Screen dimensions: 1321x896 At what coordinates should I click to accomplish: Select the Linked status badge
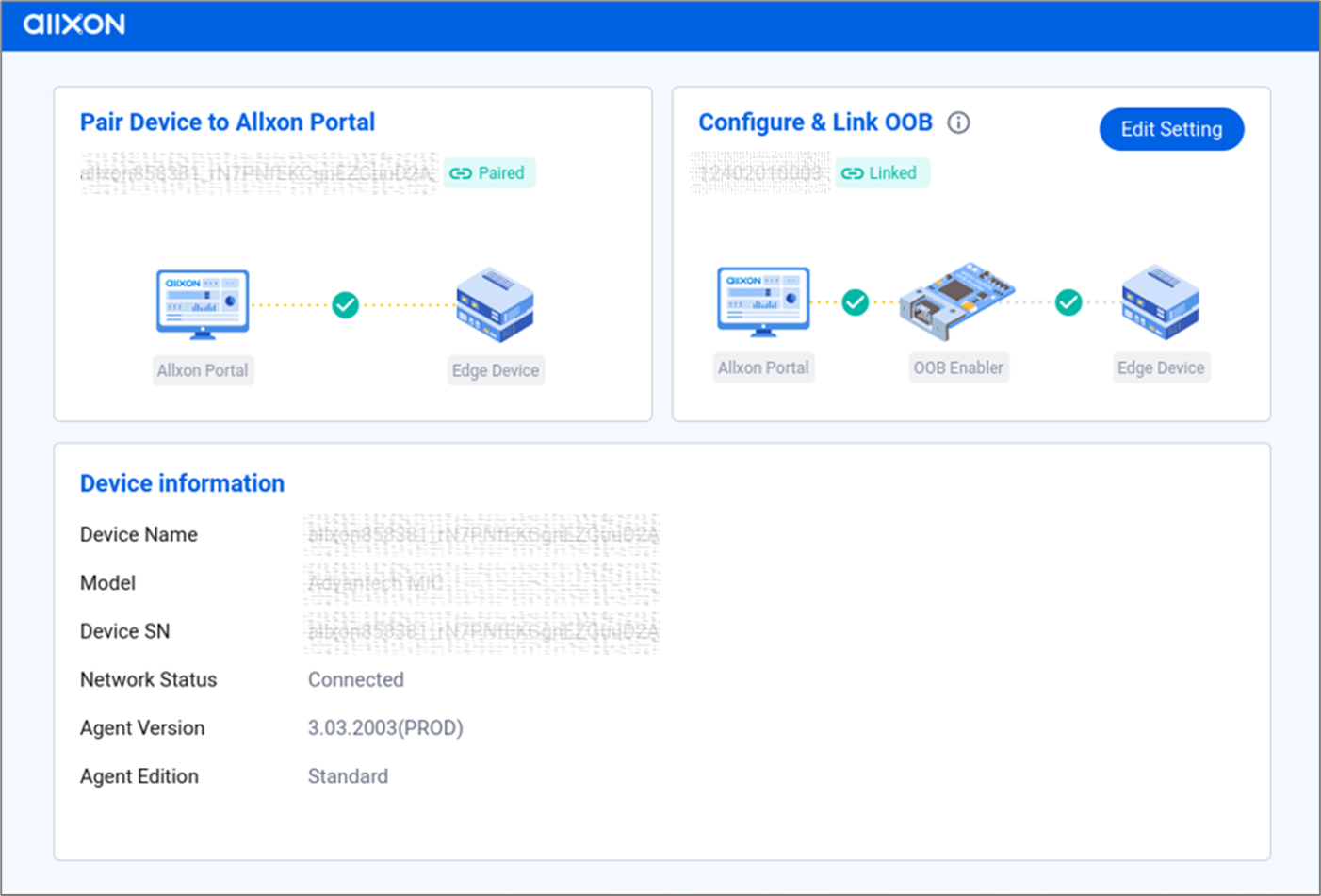point(882,173)
